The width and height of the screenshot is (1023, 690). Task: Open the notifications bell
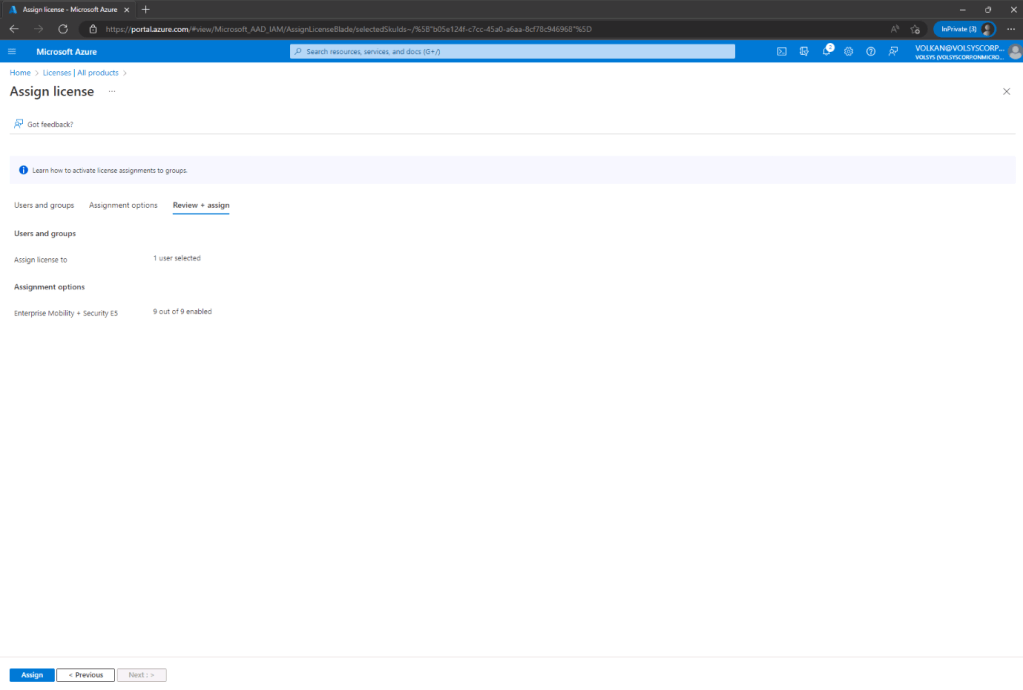pyautogui.click(x=827, y=51)
